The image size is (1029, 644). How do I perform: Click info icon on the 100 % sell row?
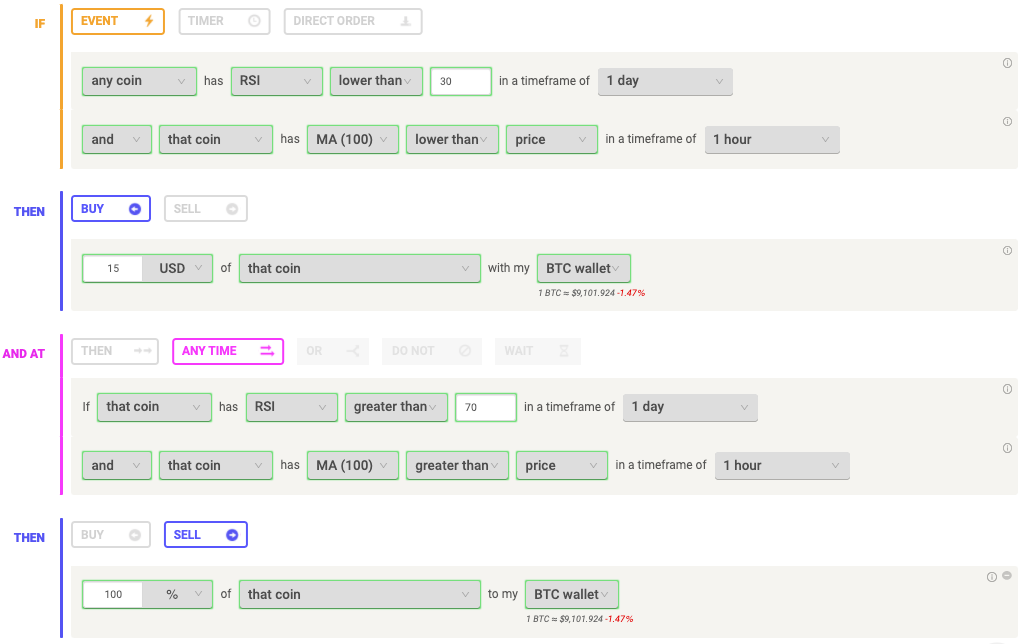coord(992,576)
